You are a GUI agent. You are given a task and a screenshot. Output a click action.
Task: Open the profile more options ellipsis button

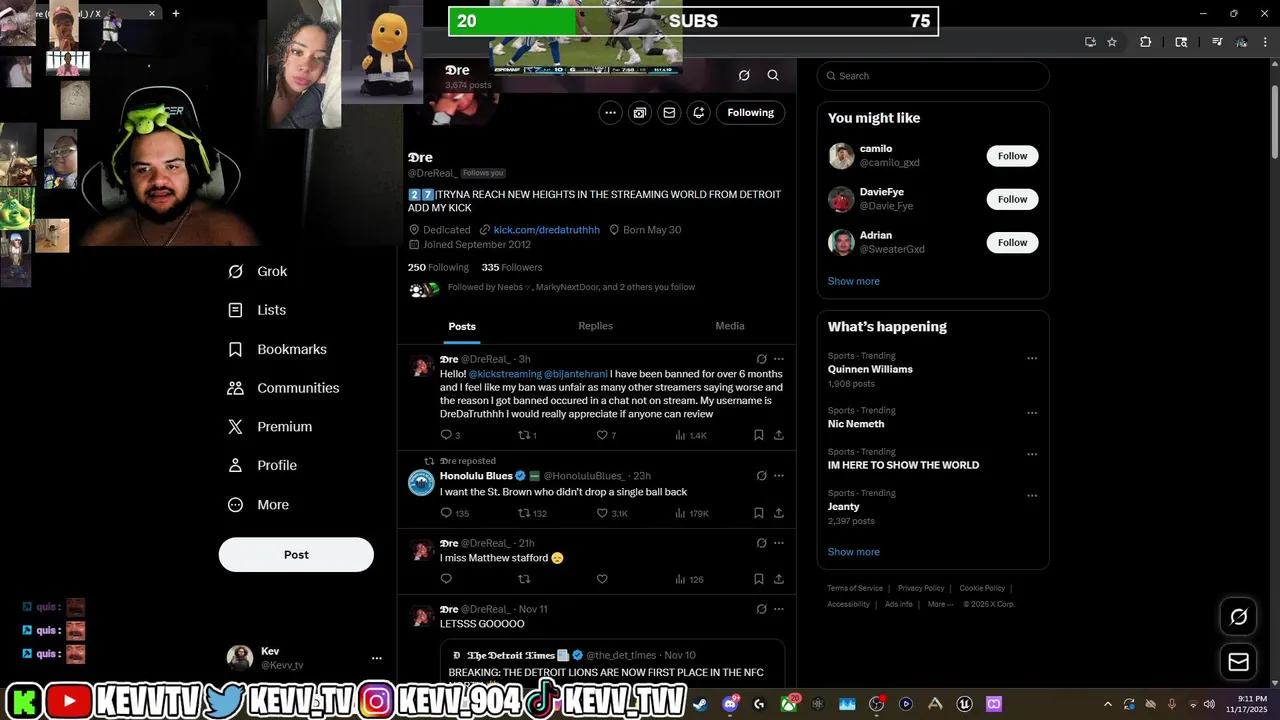pos(610,113)
